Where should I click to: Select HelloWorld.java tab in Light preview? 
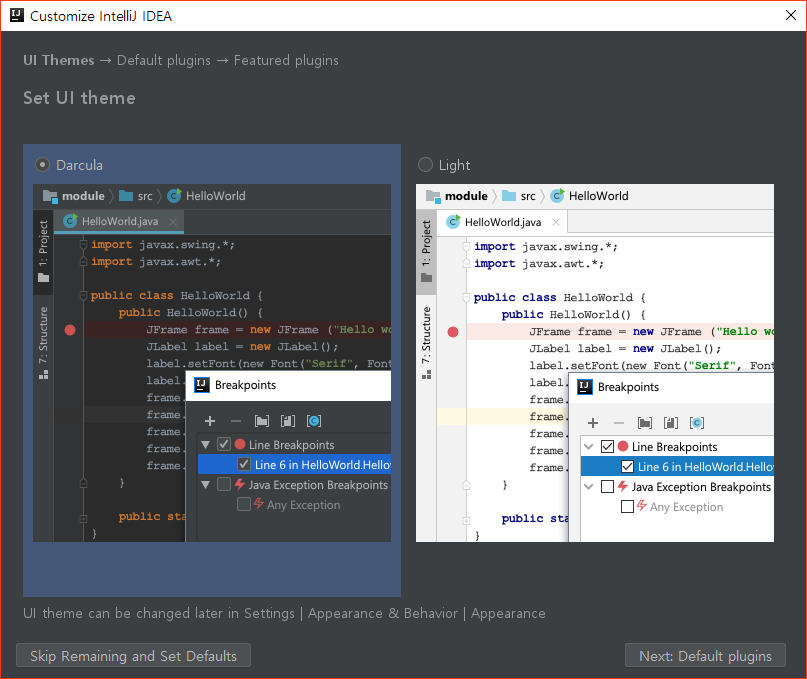tap(502, 222)
